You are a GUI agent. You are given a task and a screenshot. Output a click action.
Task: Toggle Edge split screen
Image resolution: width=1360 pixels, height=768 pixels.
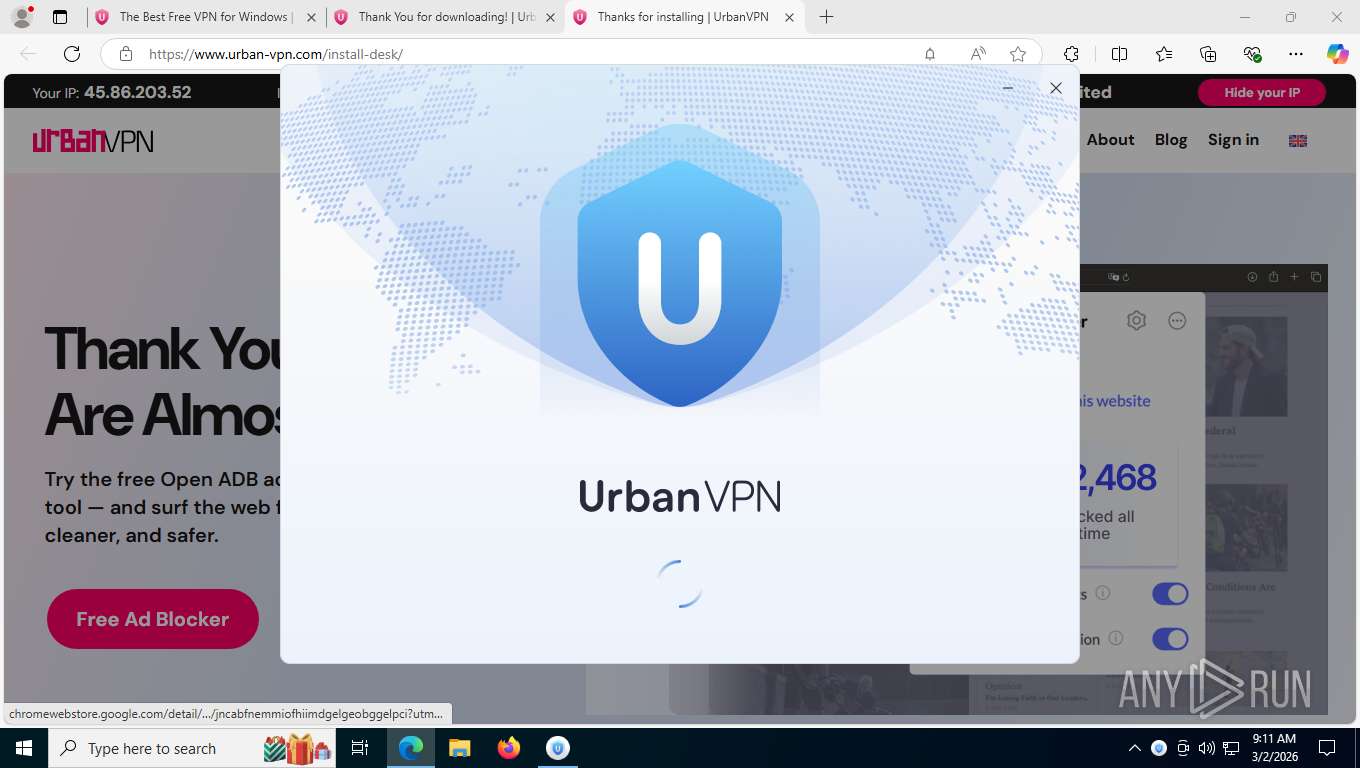pos(1120,54)
